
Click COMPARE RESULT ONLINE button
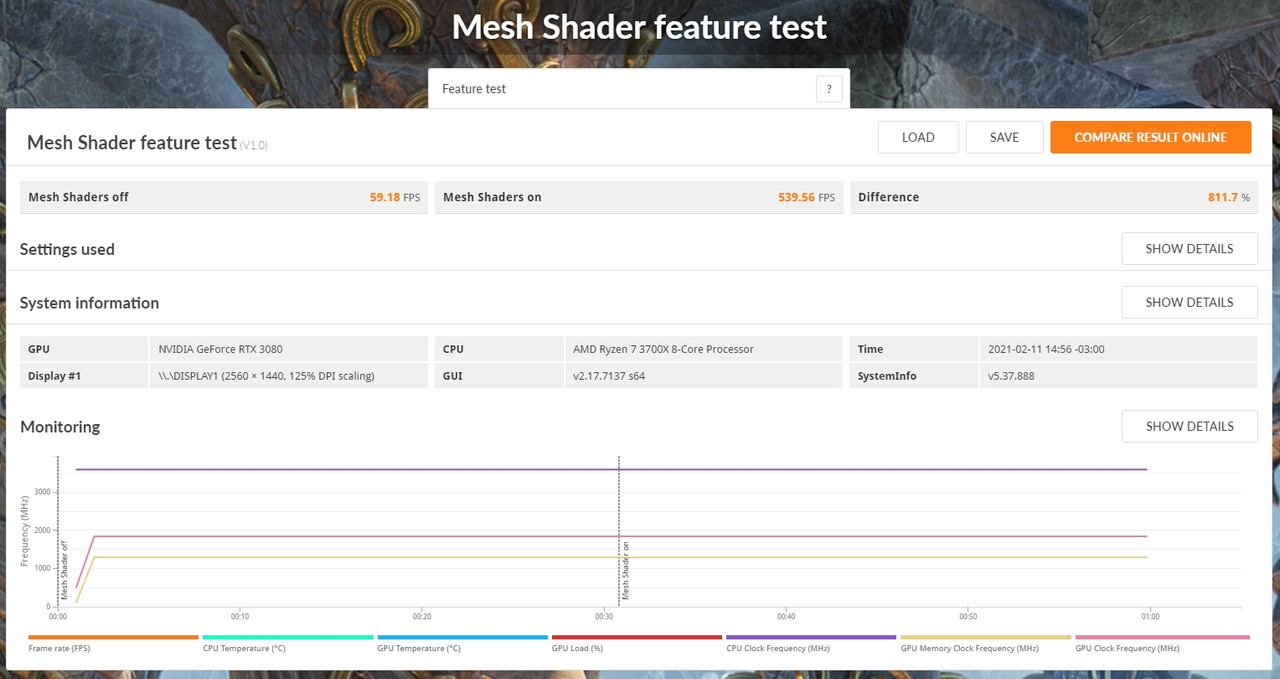pos(1150,137)
